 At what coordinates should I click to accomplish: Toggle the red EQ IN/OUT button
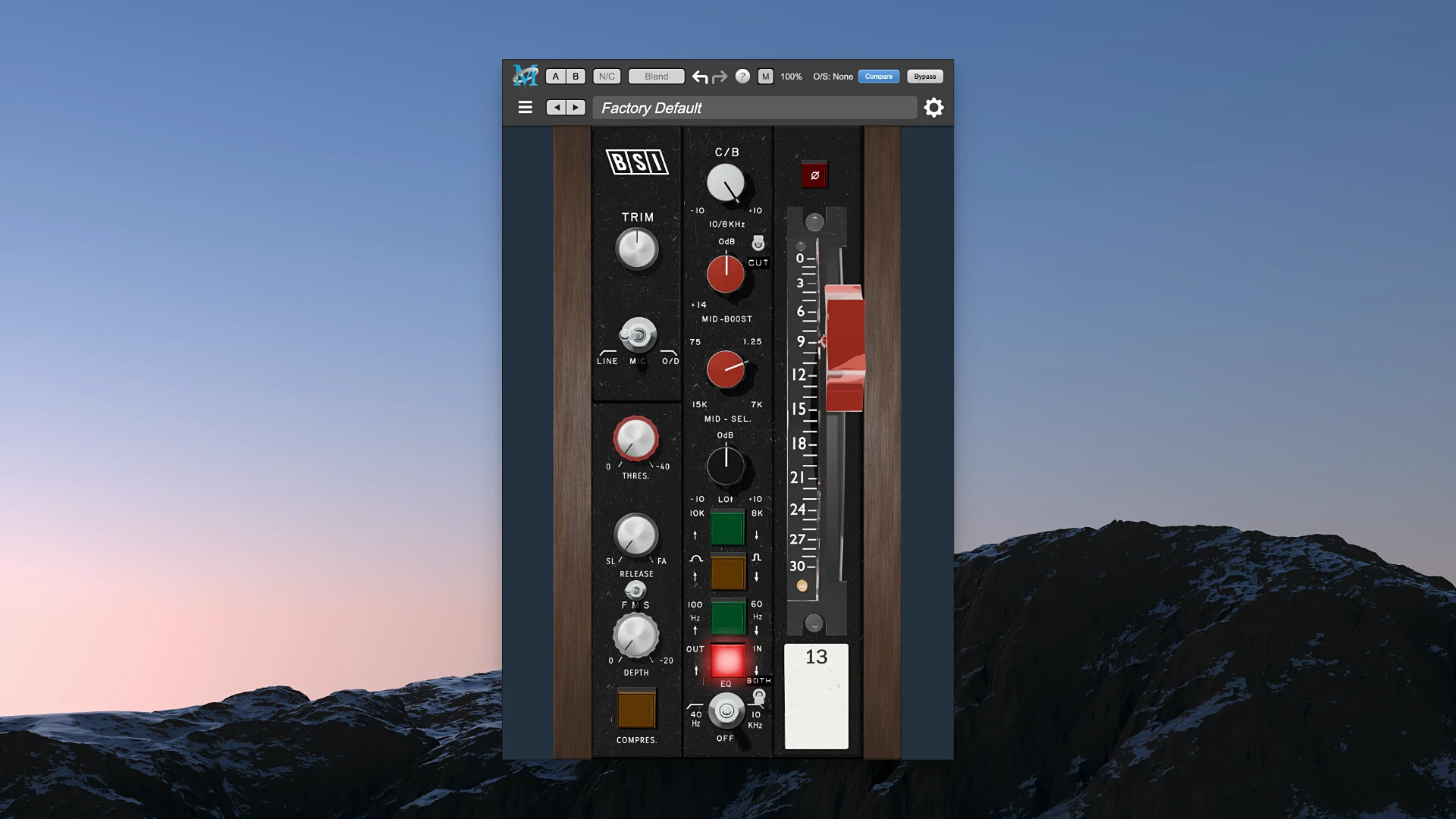[726, 661]
